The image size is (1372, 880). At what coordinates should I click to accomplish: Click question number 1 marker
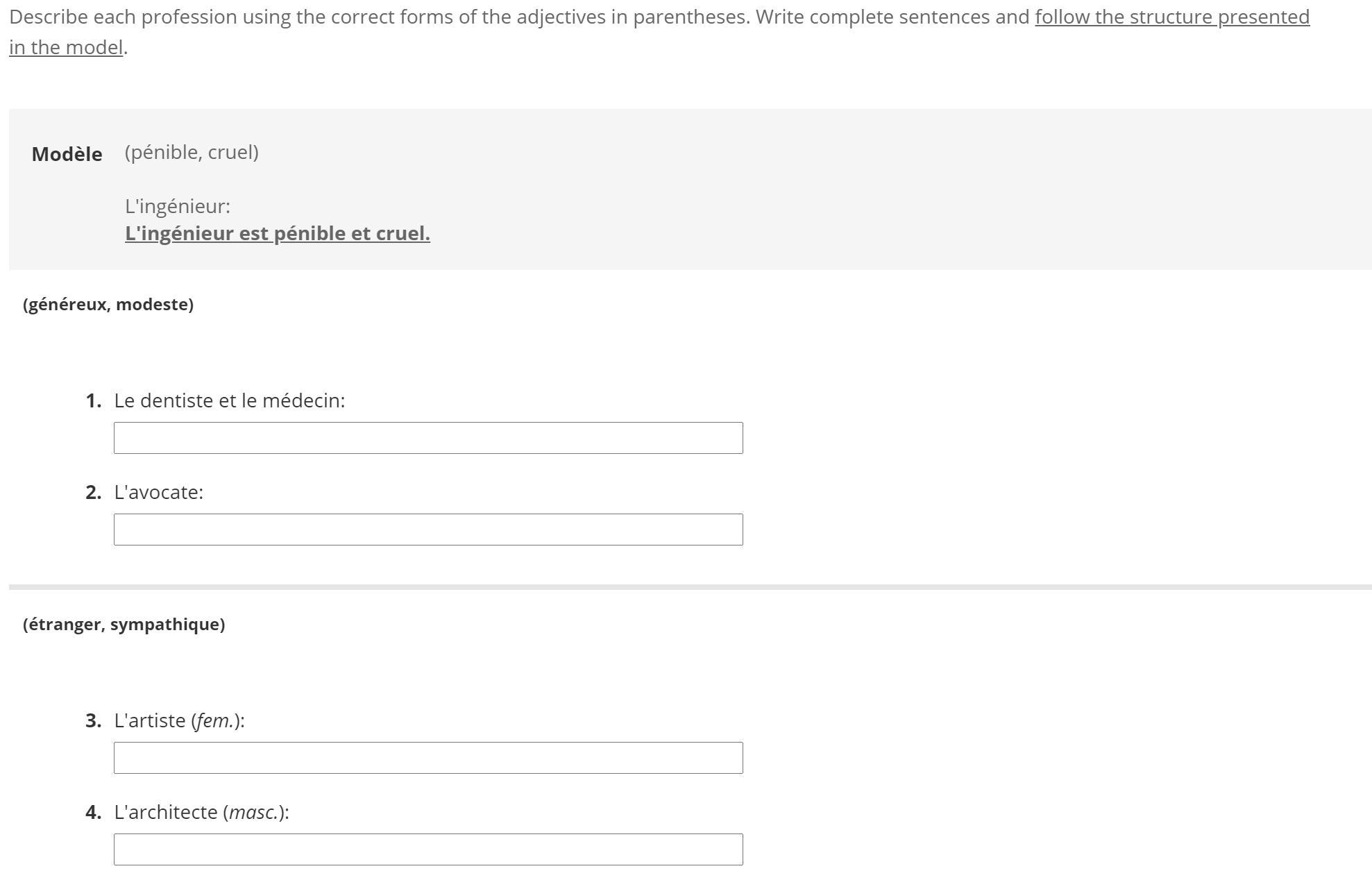click(x=94, y=400)
